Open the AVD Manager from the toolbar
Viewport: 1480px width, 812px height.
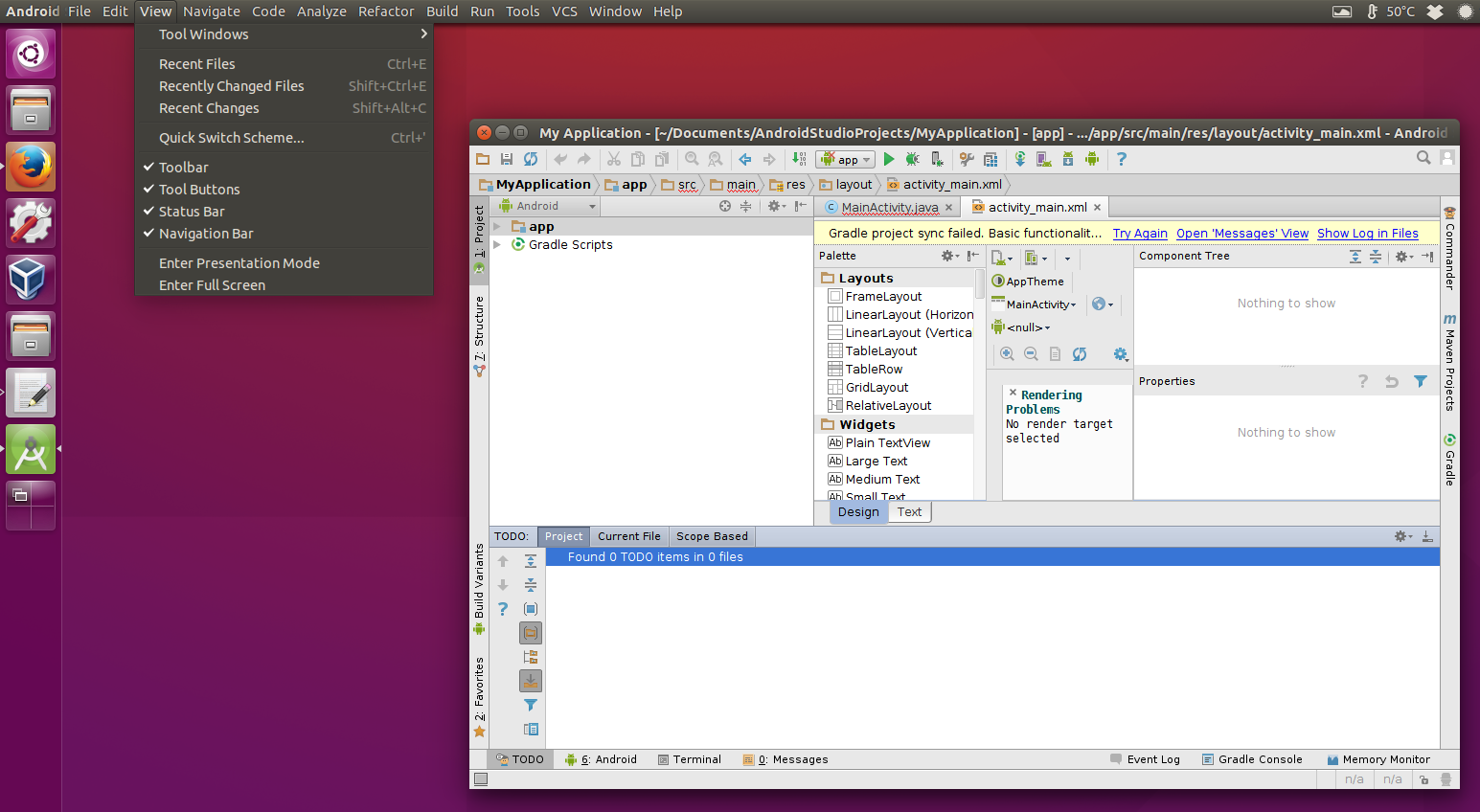(1042, 159)
